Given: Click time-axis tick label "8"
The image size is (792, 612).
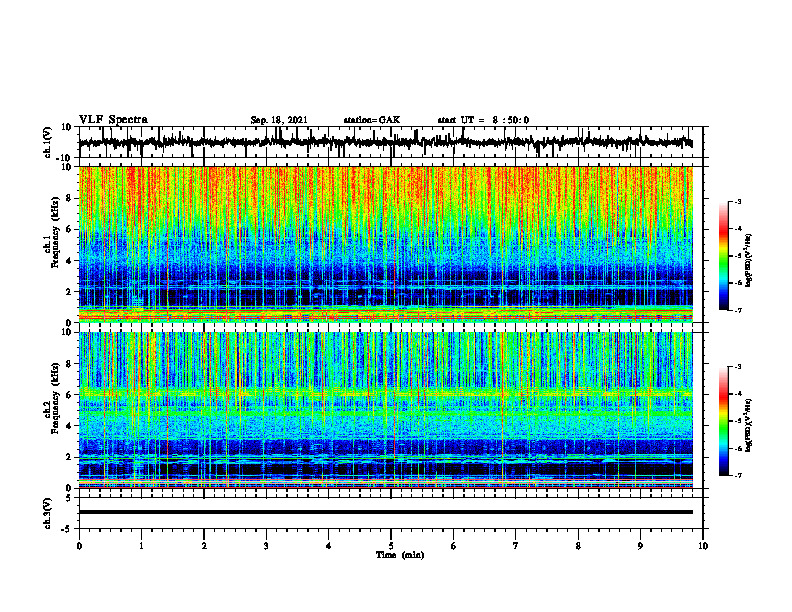Looking at the screenshot, I should pyautogui.click(x=578, y=546).
